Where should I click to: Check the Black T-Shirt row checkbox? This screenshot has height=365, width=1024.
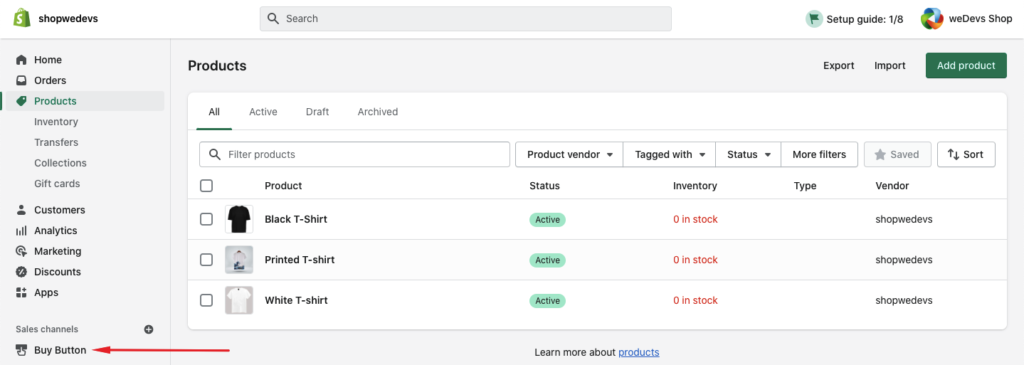[x=206, y=219]
